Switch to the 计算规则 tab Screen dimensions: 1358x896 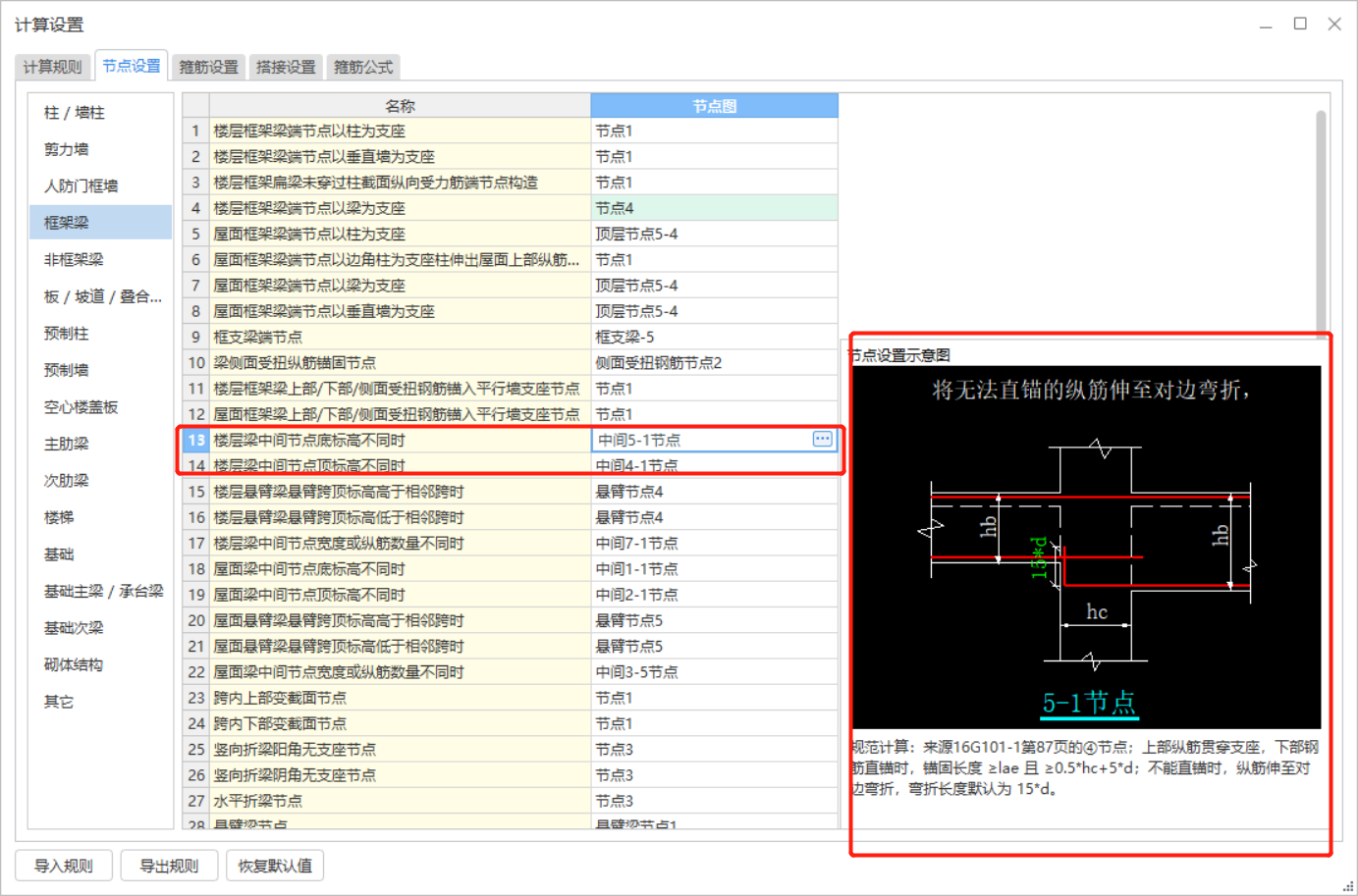(x=53, y=67)
